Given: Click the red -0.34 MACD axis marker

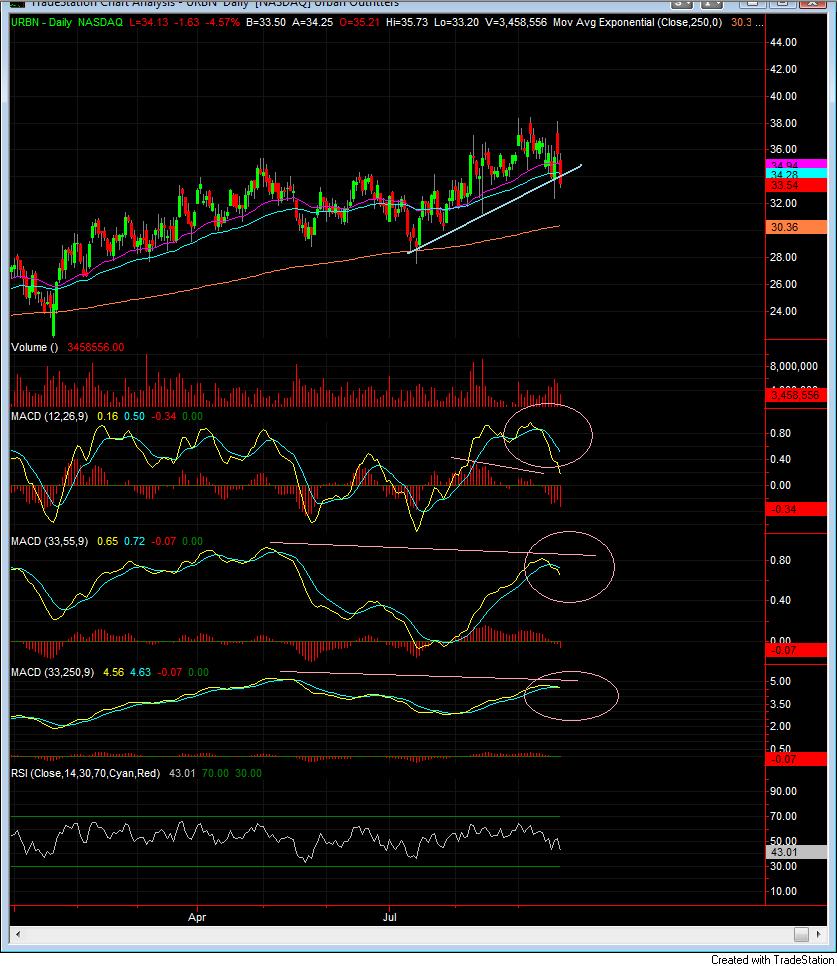Looking at the screenshot, I should [x=796, y=509].
